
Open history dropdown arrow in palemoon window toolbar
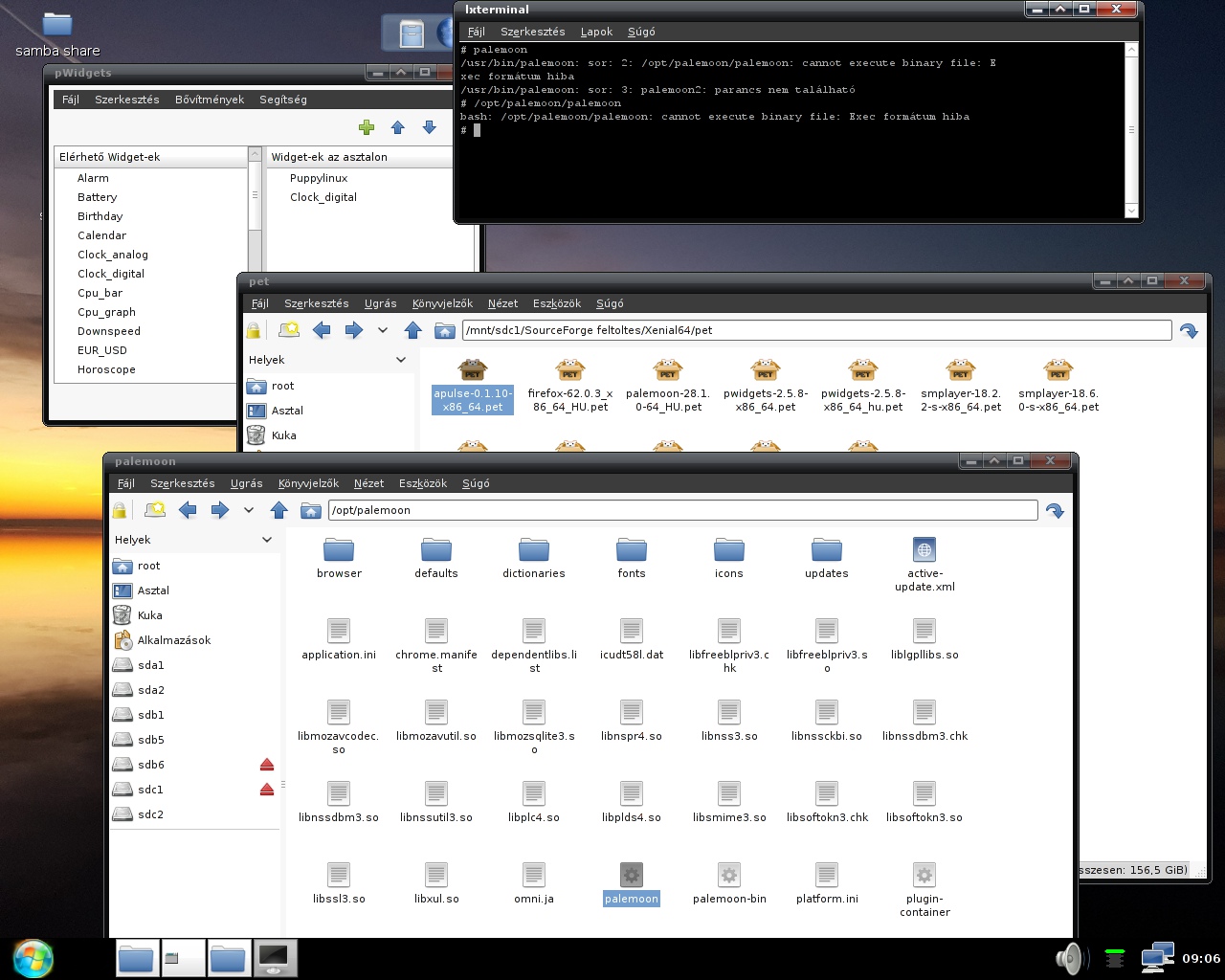[x=249, y=510]
